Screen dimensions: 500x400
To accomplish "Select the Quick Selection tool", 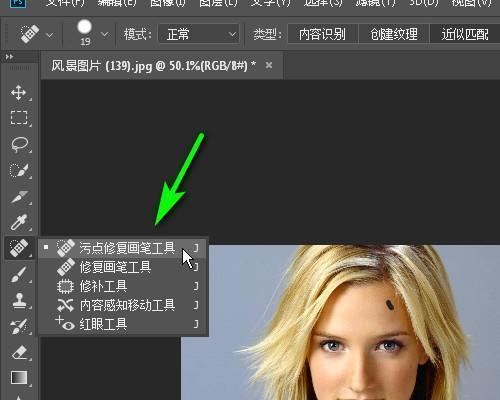I will [x=19, y=171].
